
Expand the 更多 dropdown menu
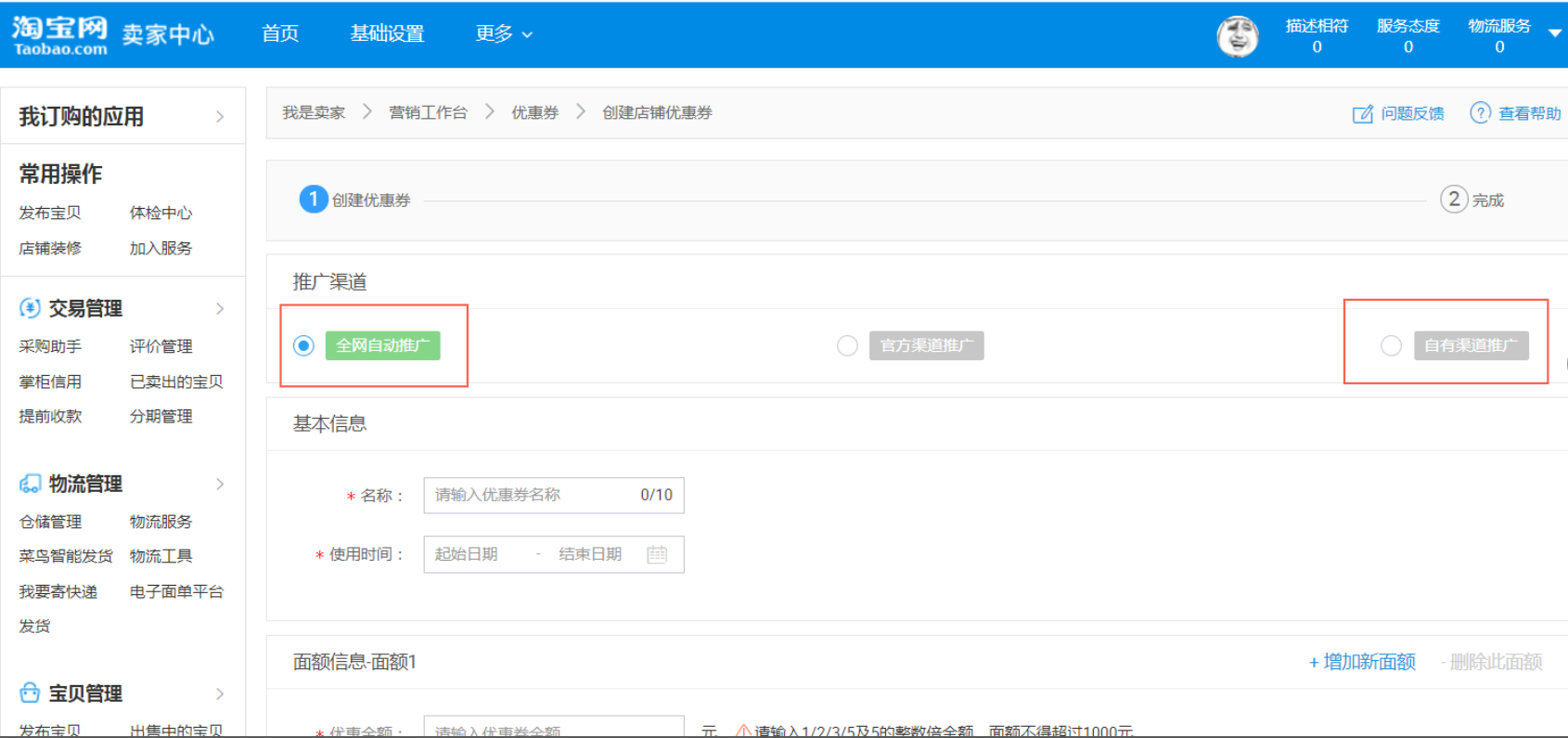(x=504, y=33)
